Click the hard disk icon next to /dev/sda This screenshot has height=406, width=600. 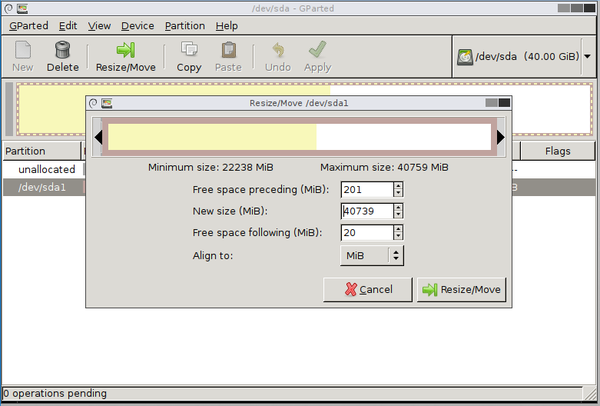(x=465, y=57)
